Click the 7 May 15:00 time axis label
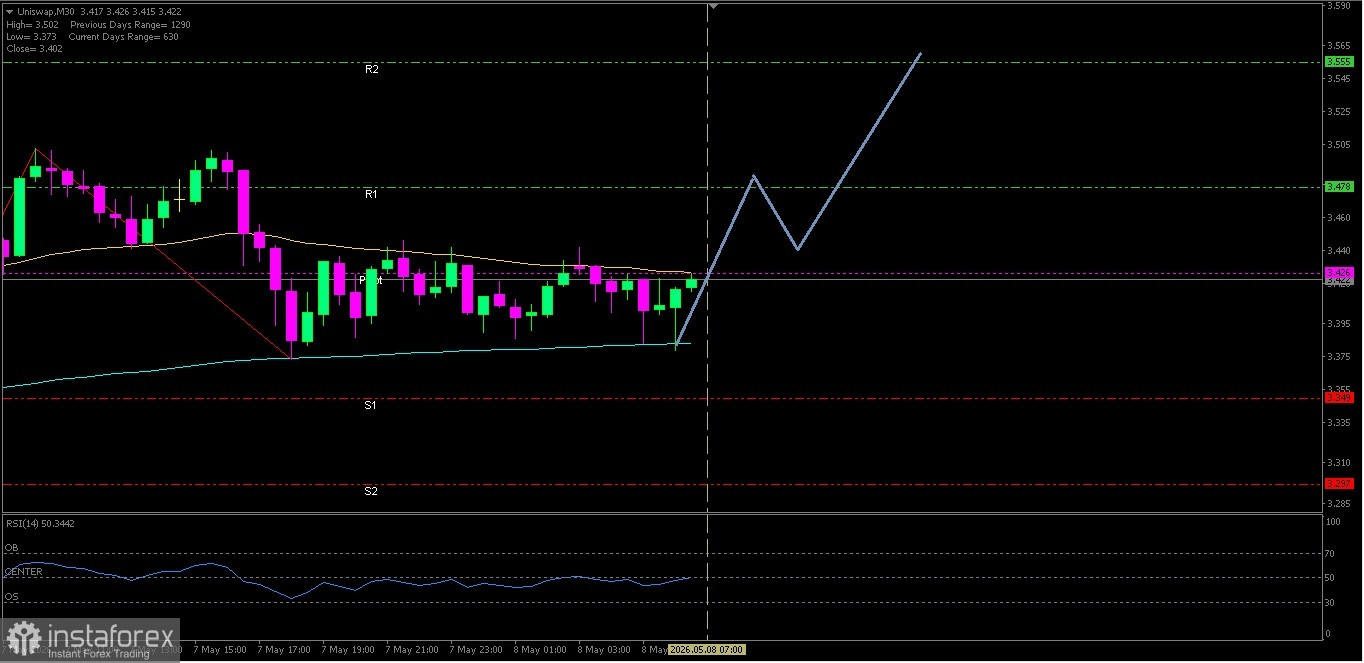The width and height of the screenshot is (1364, 663). coord(220,649)
